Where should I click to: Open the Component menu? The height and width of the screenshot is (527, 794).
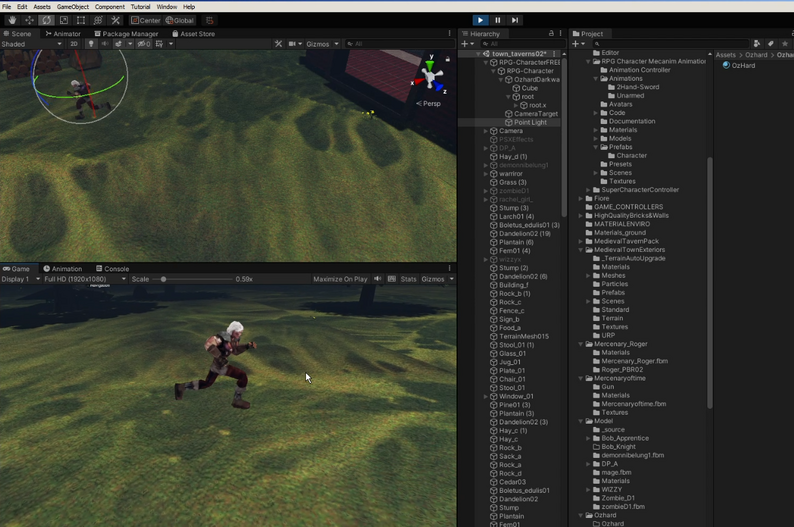coord(109,7)
